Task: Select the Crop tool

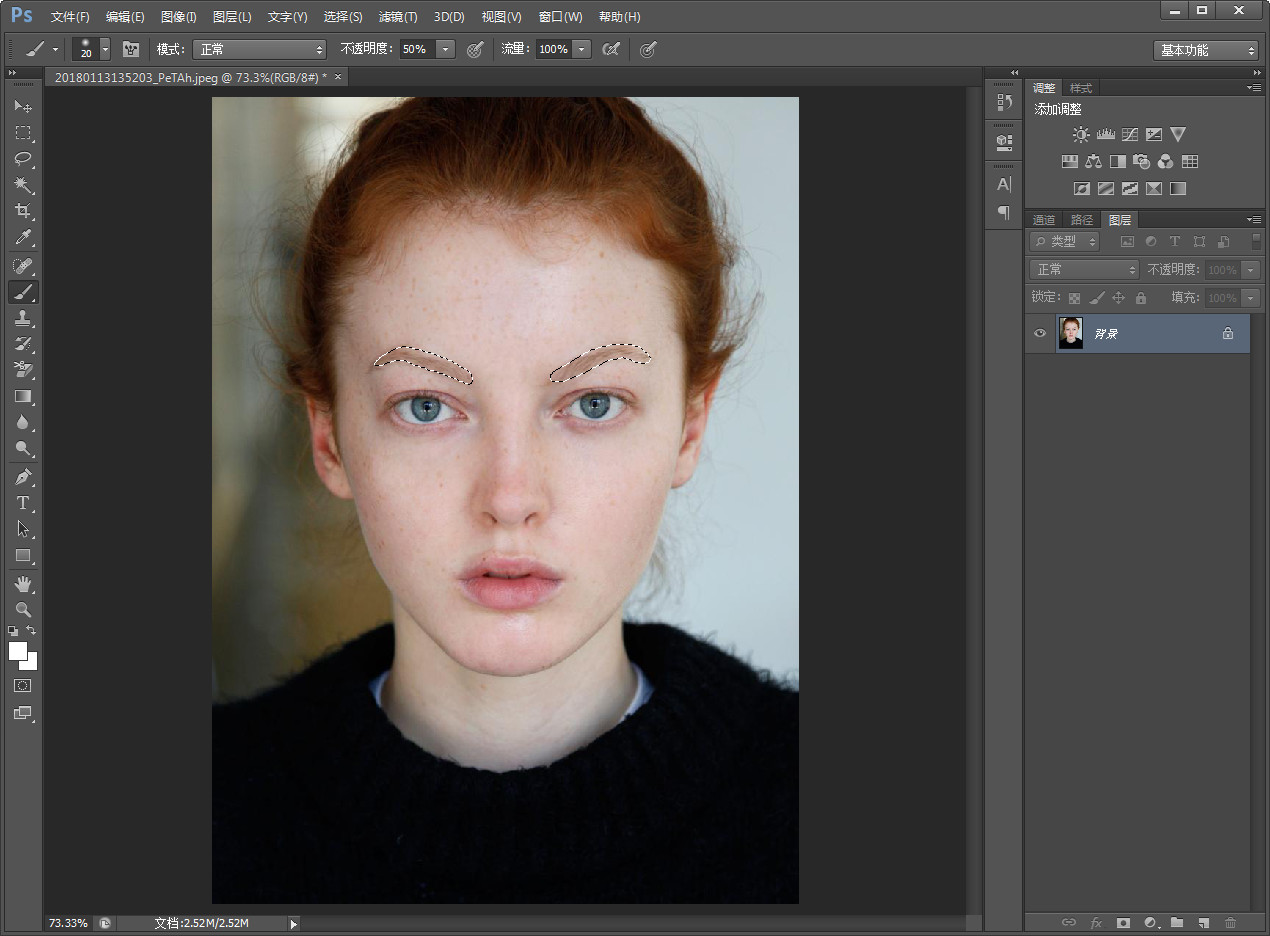Action: tap(23, 211)
